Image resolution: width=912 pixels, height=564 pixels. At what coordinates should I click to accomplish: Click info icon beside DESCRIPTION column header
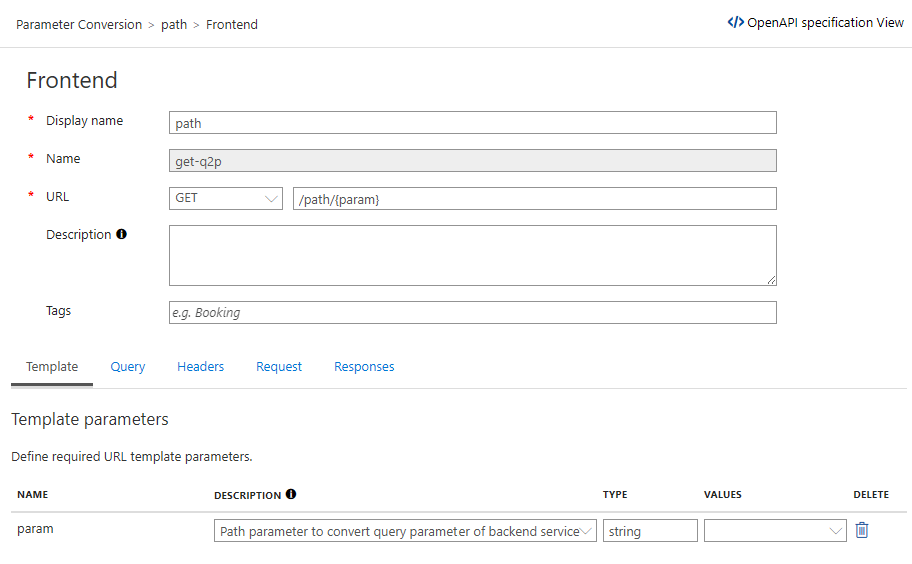[x=291, y=494]
